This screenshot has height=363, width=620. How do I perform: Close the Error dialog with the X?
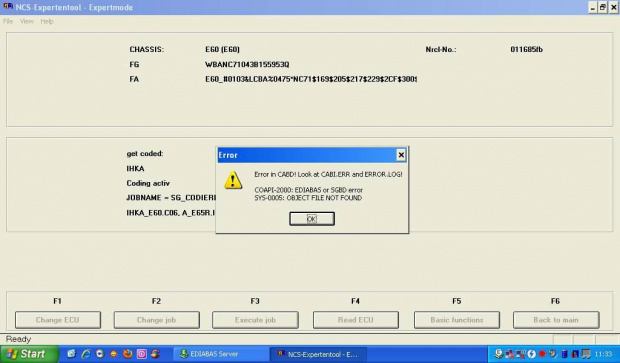401,155
